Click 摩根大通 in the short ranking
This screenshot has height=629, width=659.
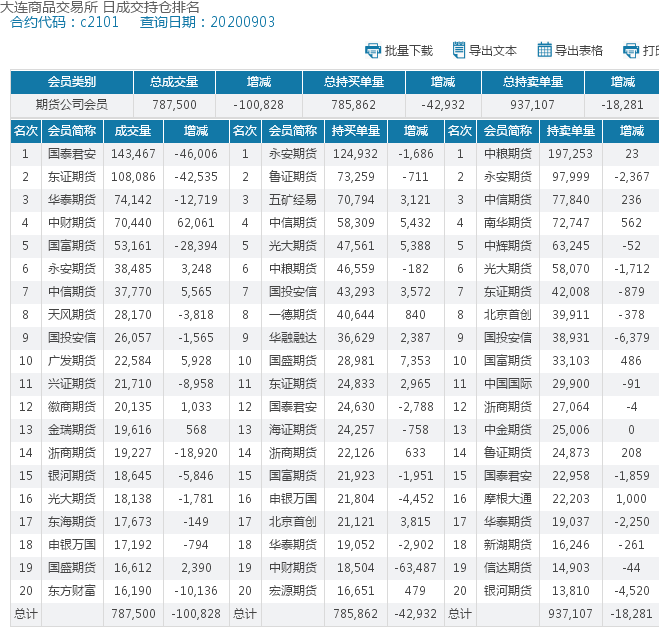tap(508, 498)
